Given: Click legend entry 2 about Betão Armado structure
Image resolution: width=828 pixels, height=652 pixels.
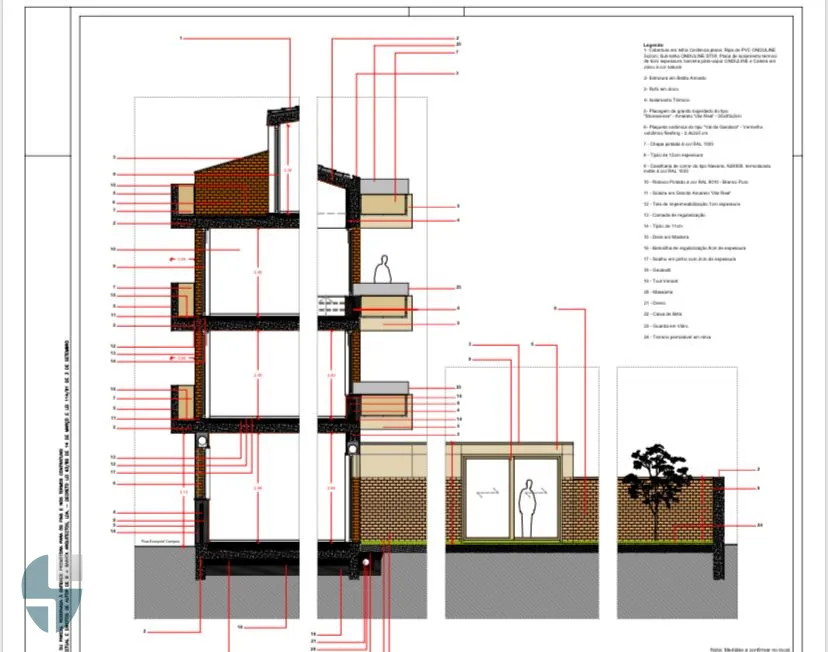Looking at the screenshot, I should pos(674,78).
